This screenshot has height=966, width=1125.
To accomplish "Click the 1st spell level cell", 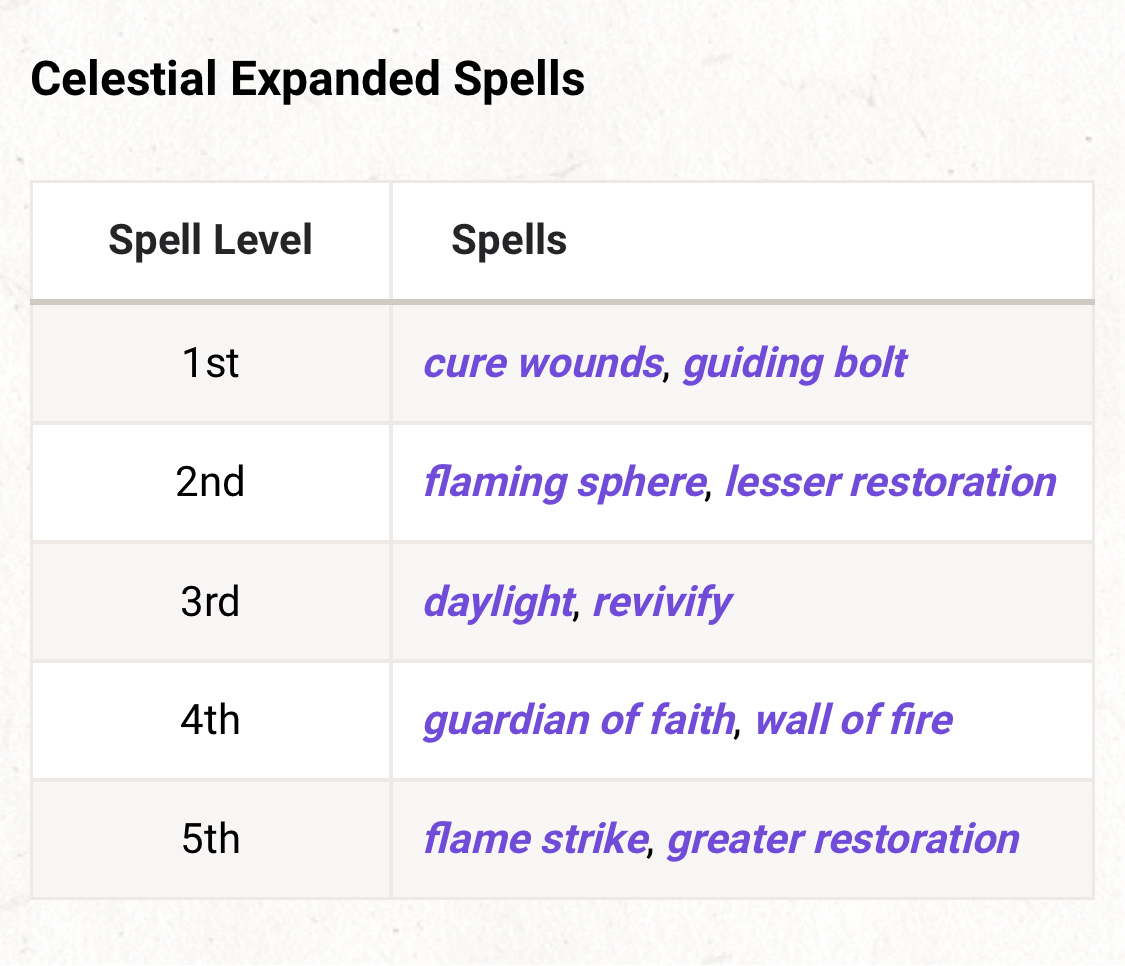I will [210, 363].
